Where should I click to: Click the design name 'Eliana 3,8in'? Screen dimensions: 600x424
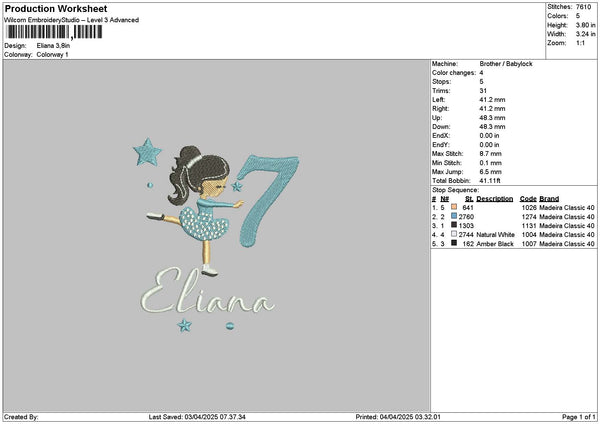click(53, 46)
